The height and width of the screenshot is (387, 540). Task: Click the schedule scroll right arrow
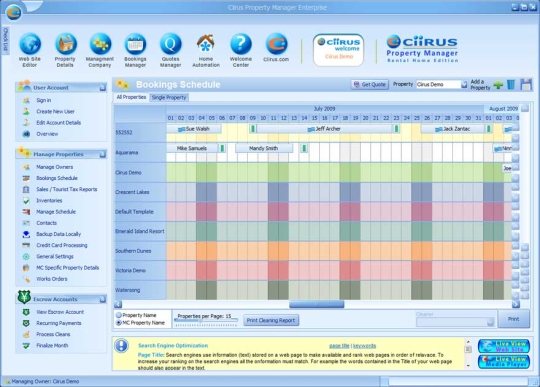pos(516,304)
